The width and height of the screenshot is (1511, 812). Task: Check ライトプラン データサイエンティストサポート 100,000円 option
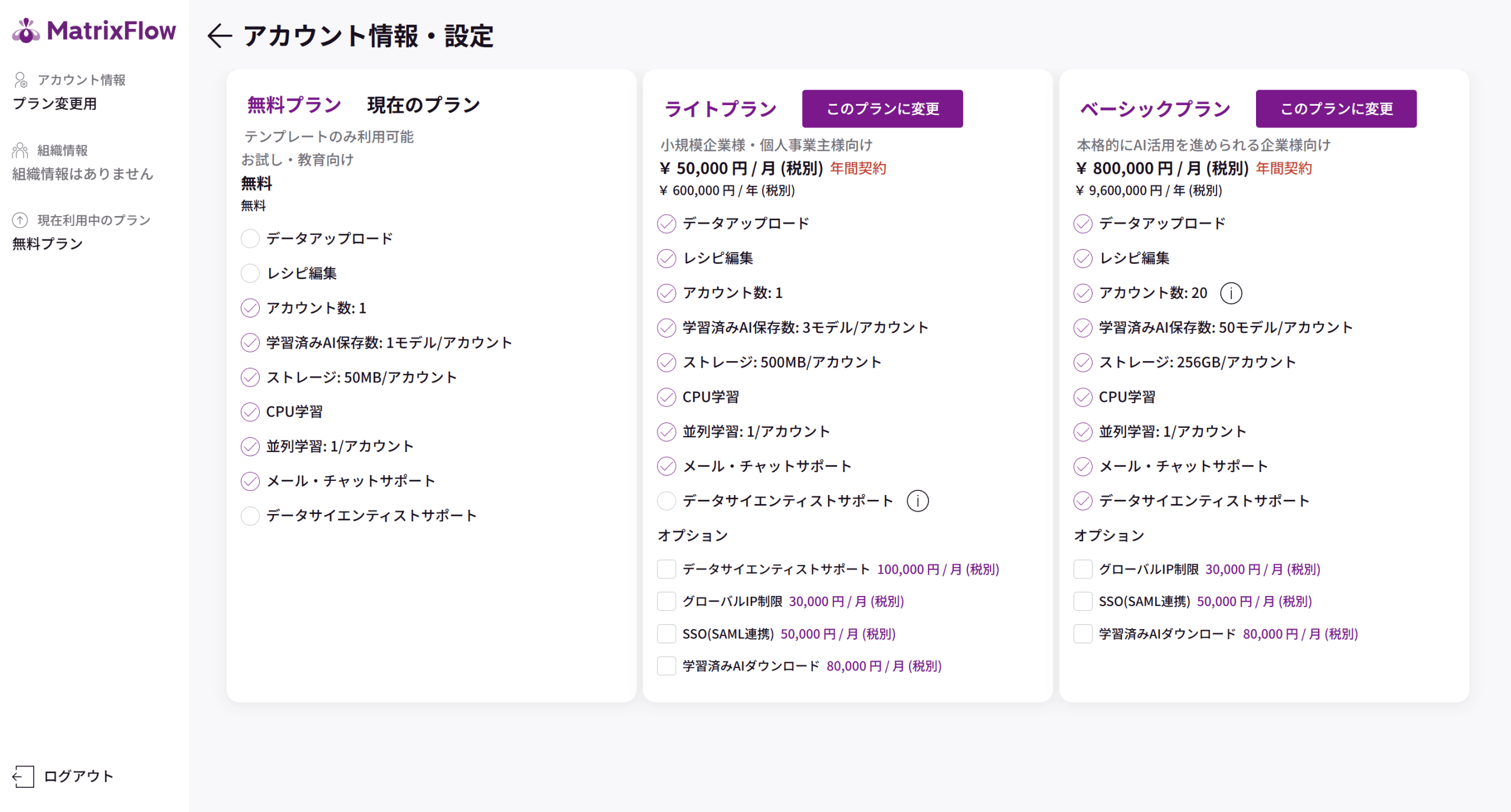point(666,569)
